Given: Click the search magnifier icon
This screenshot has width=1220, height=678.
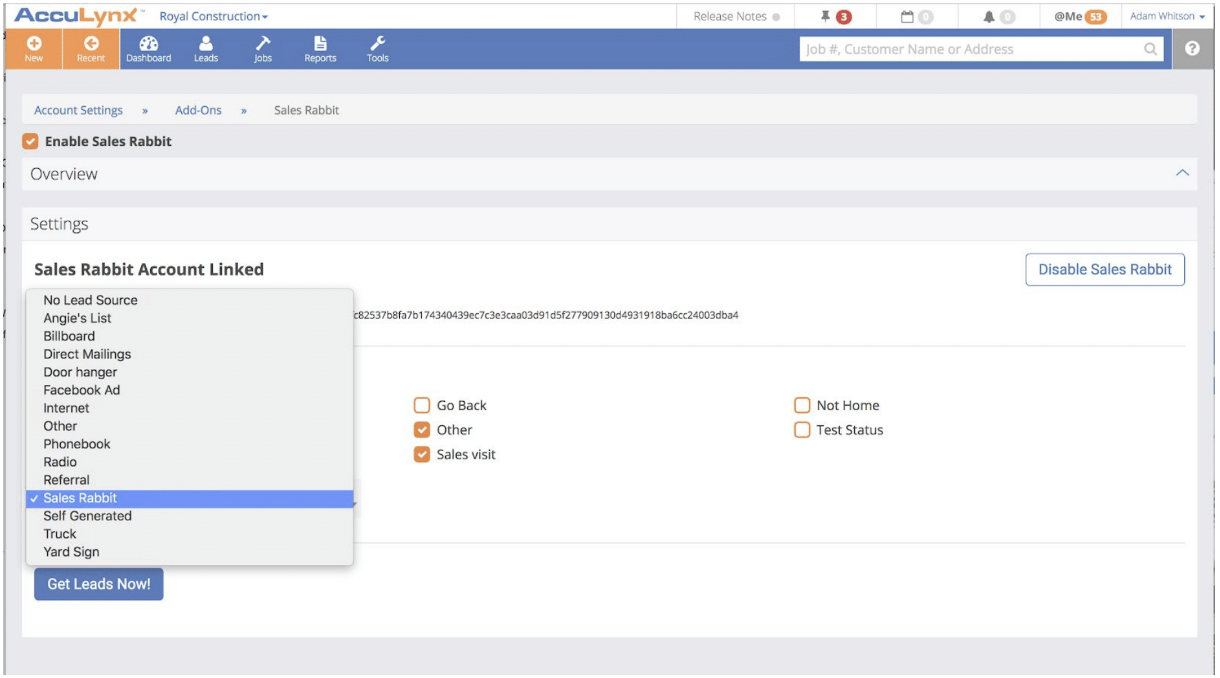Looking at the screenshot, I should pyautogui.click(x=1151, y=49).
